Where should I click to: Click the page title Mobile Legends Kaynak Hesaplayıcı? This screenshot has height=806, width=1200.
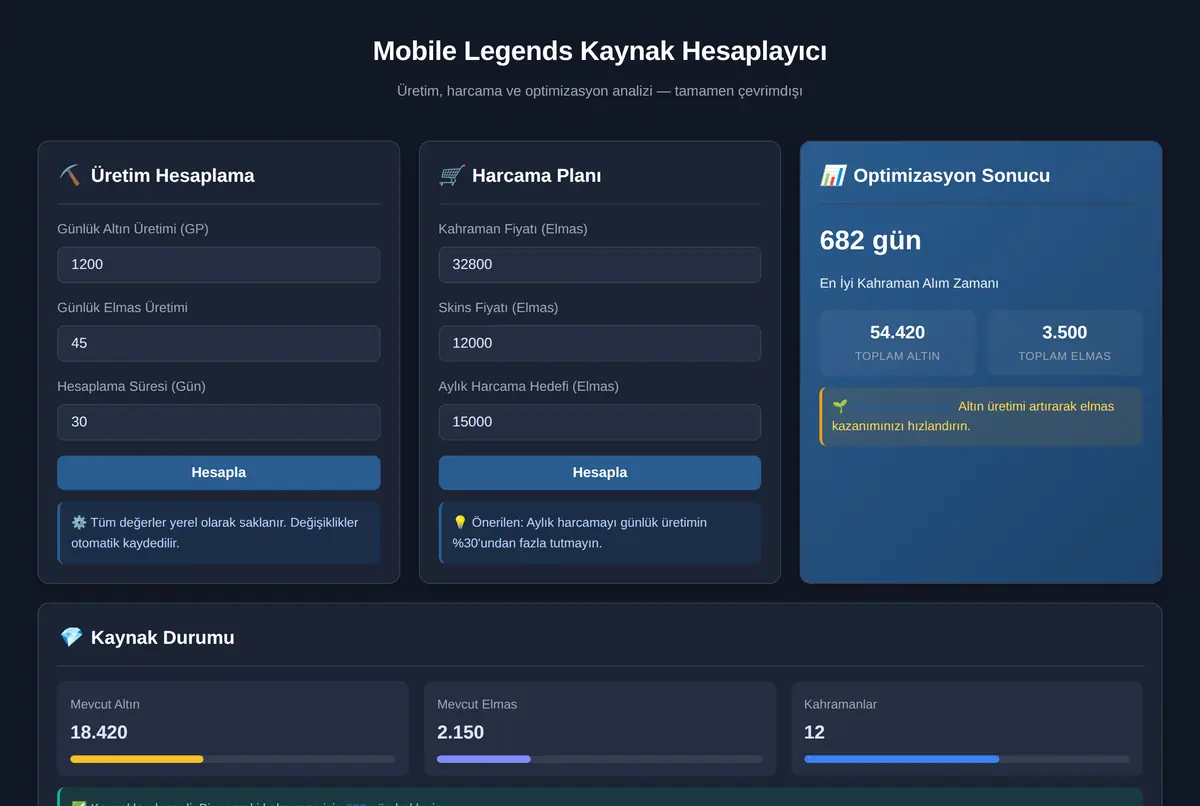[x=600, y=51]
